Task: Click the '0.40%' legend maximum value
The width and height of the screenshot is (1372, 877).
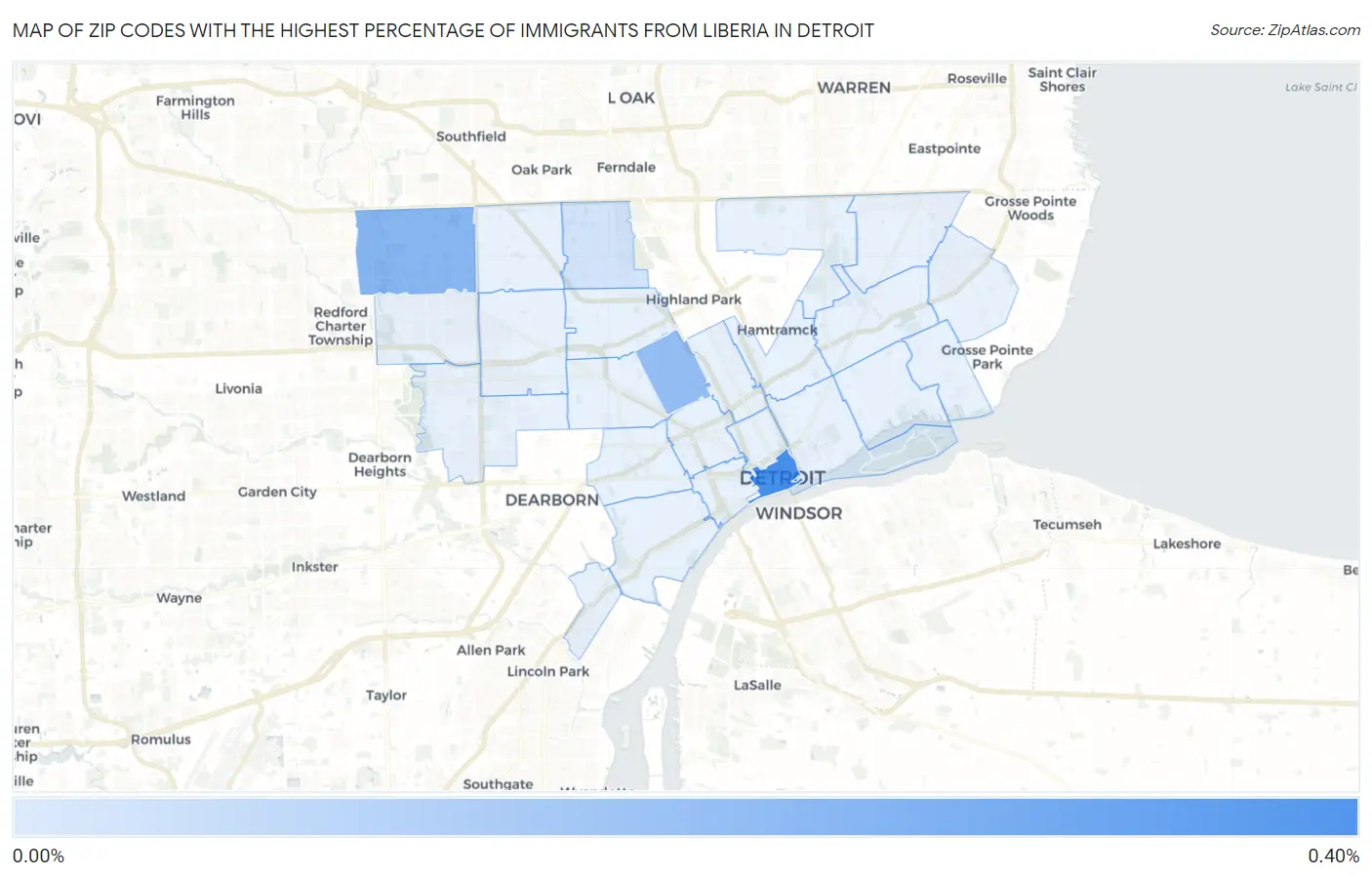Action: [x=1333, y=857]
